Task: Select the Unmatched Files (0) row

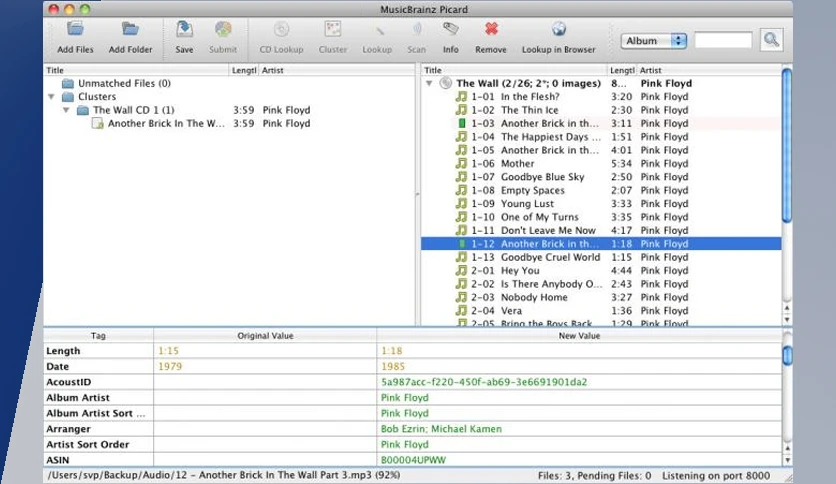Action: (x=229, y=84)
